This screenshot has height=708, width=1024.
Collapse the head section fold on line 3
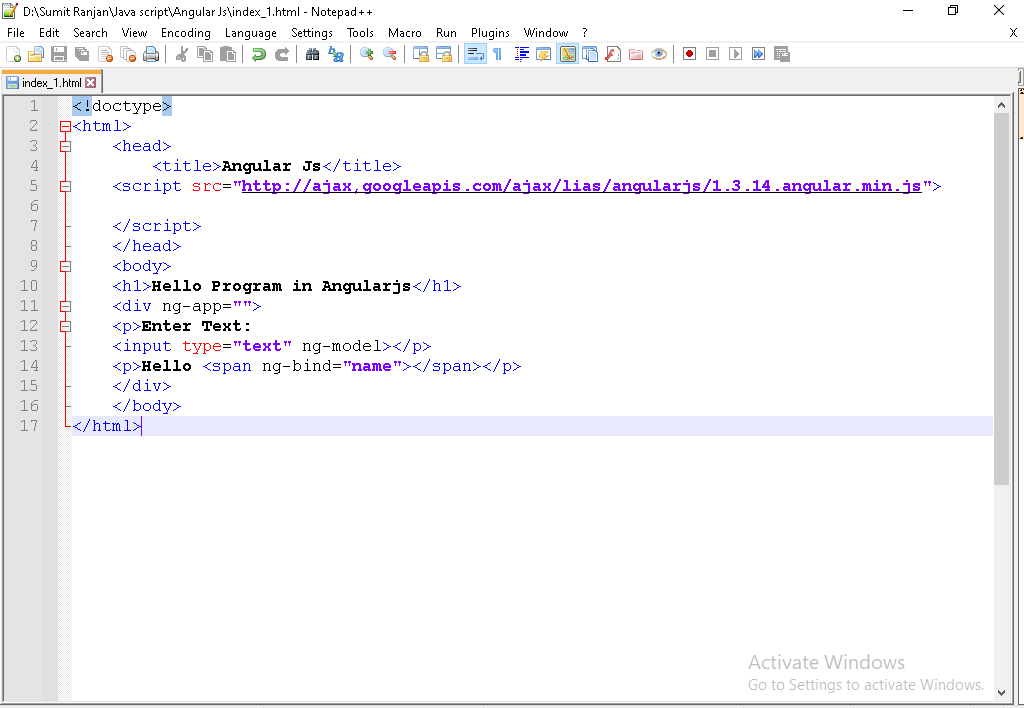[x=65, y=147]
